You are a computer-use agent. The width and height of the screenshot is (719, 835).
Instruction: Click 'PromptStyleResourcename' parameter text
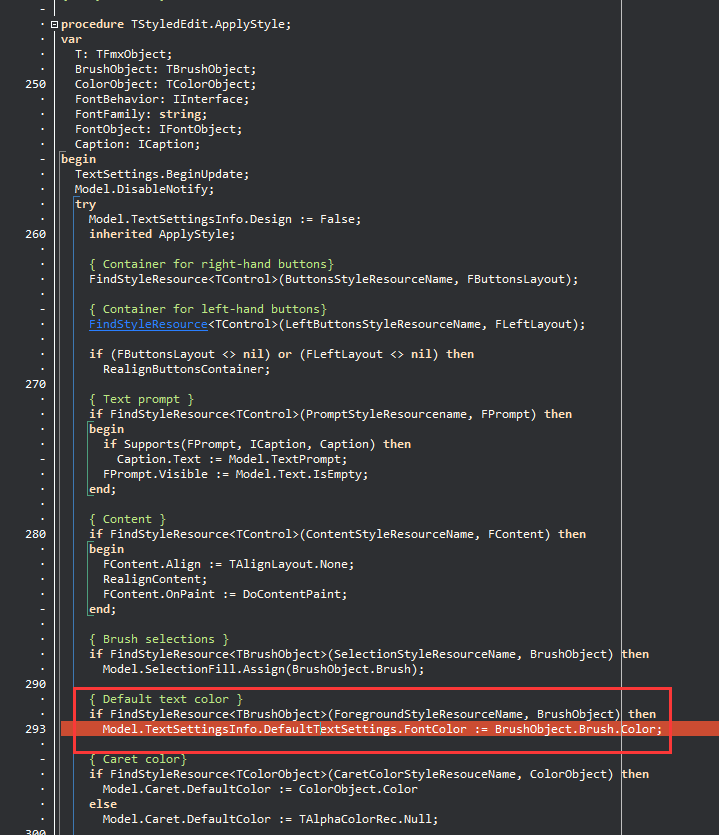387,414
